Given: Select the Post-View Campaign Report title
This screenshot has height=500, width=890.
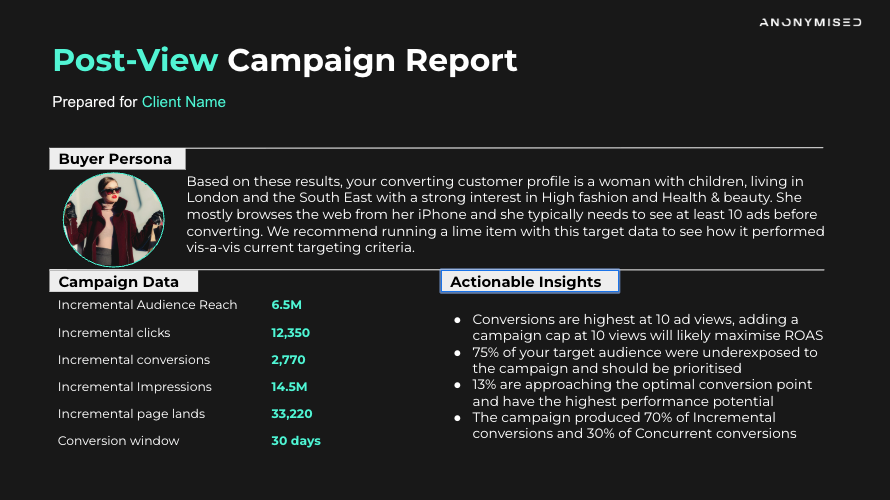Looking at the screenshot, I should click(285, 61).
